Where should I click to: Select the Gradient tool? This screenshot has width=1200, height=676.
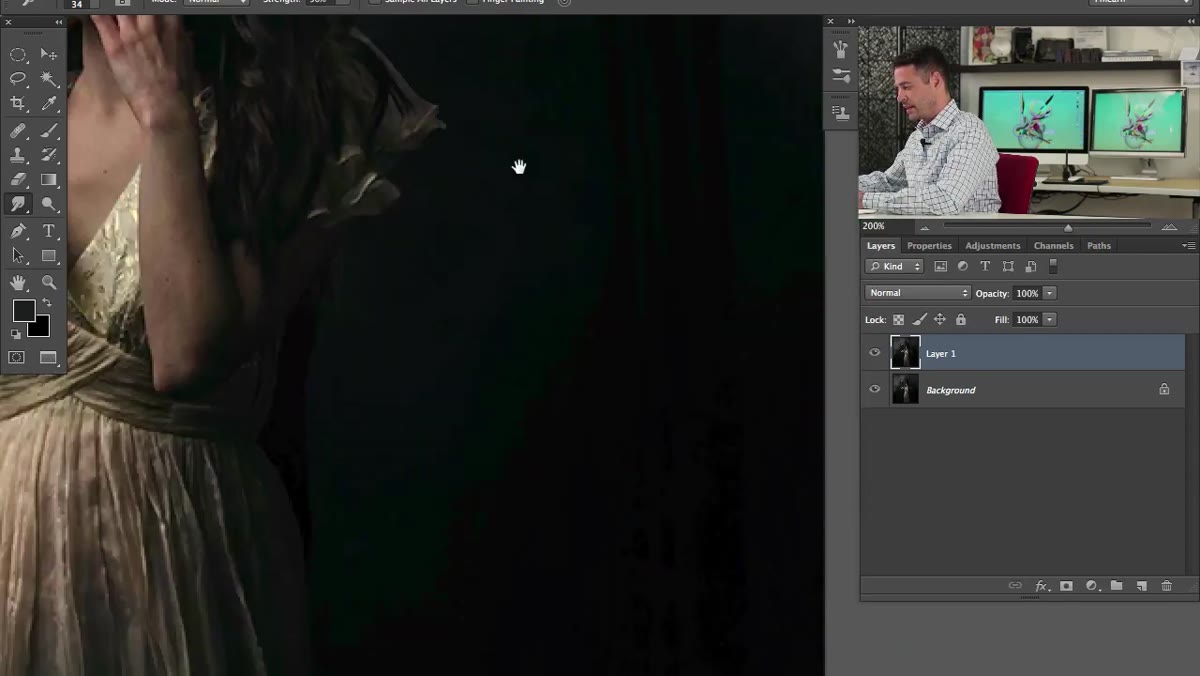click(x=48, y=180)
